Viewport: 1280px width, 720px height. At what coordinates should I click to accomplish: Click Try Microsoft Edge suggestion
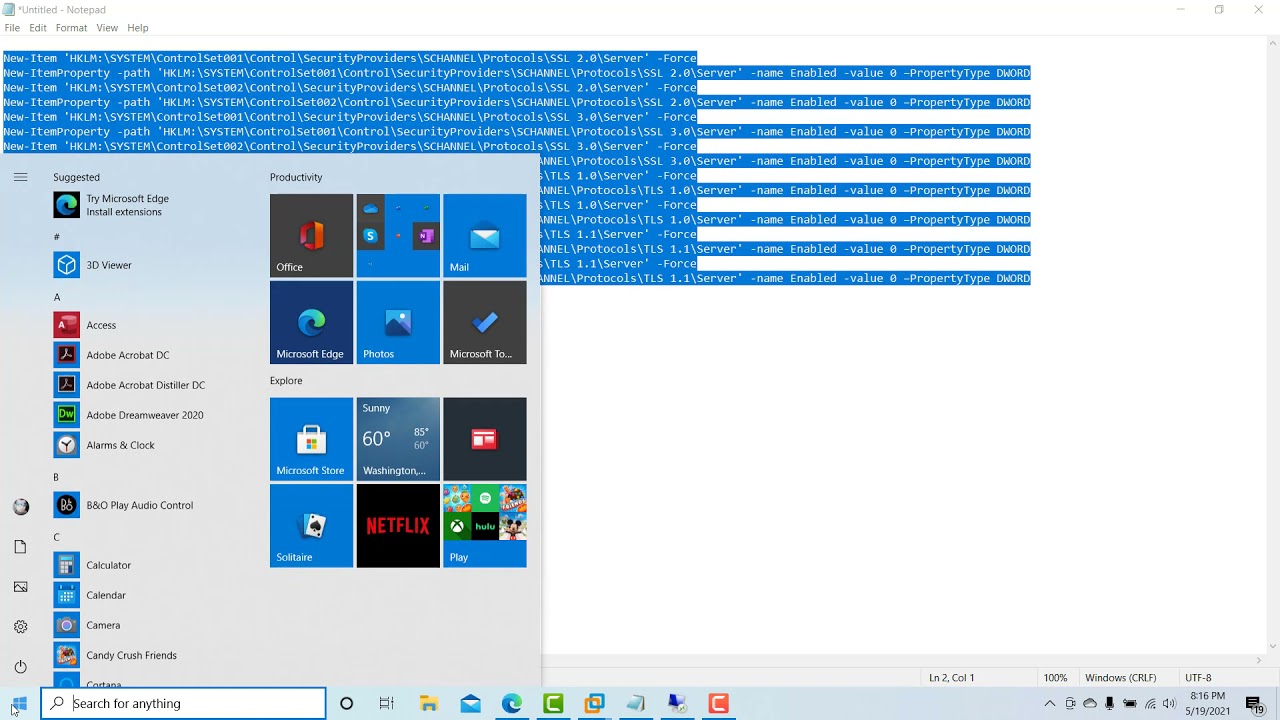tap(150, 205)
